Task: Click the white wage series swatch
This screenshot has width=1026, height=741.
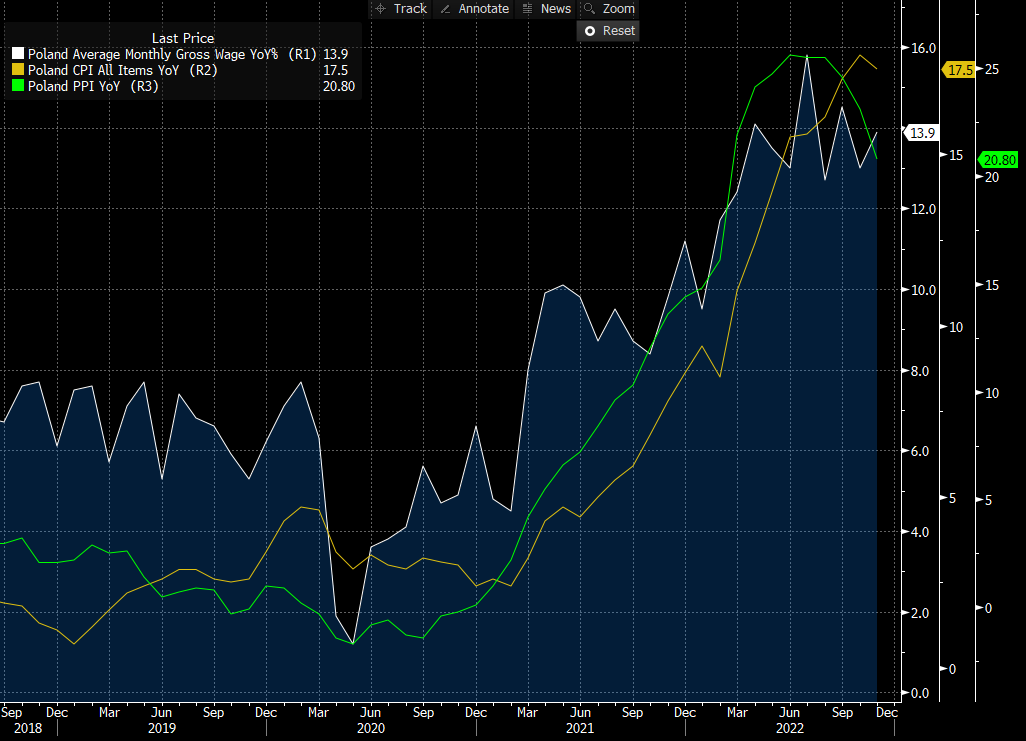Action: [18, 54]
